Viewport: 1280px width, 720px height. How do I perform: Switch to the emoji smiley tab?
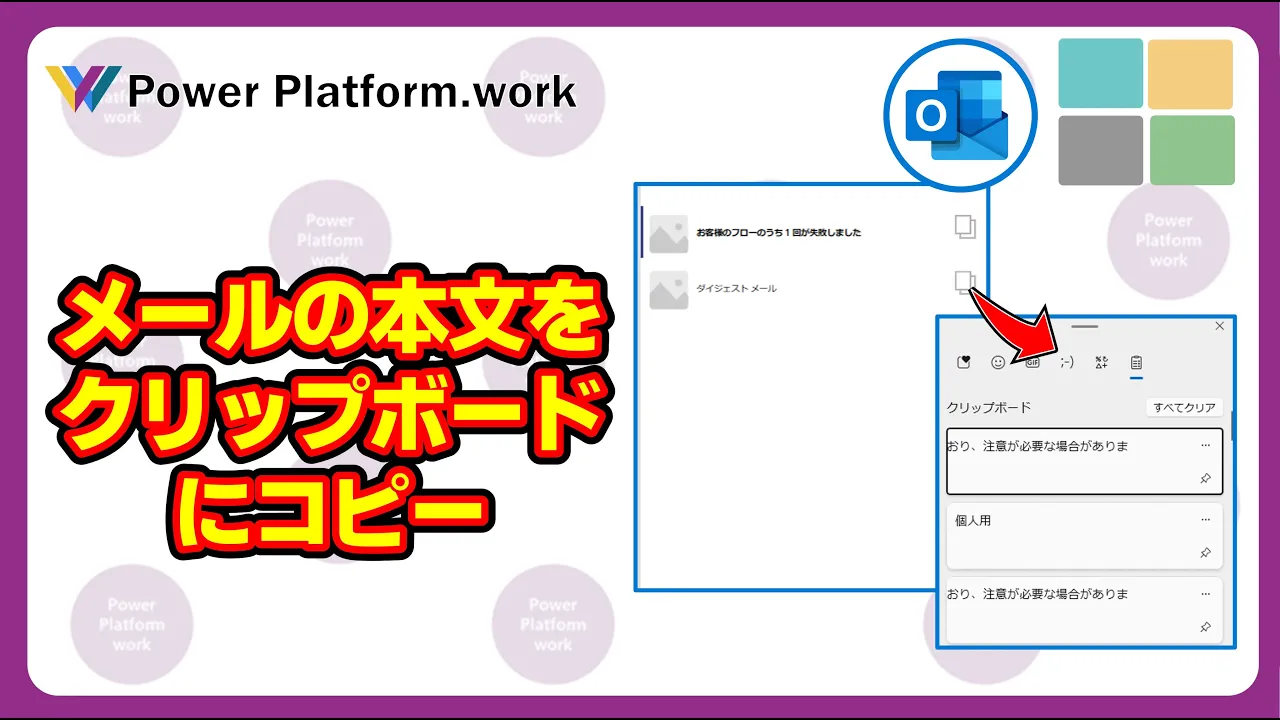998,363
